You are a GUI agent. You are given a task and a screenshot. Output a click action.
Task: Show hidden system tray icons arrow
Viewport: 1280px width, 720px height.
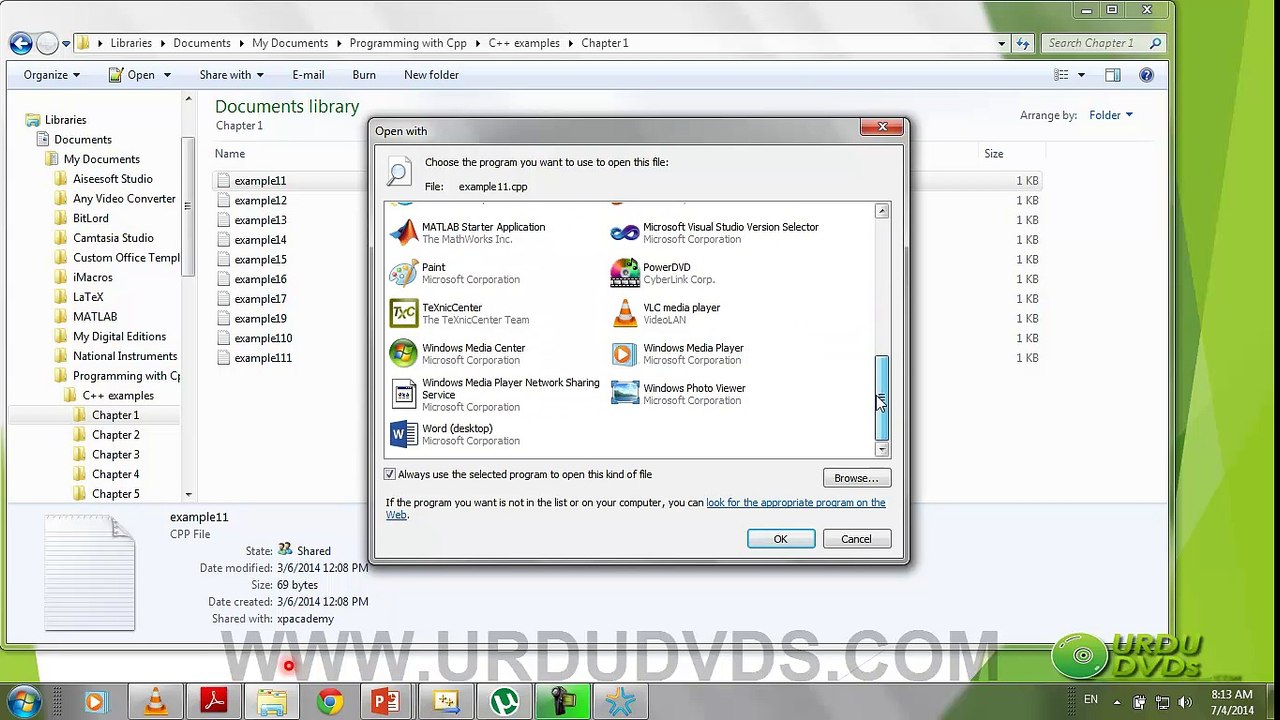pos(1119,701)
